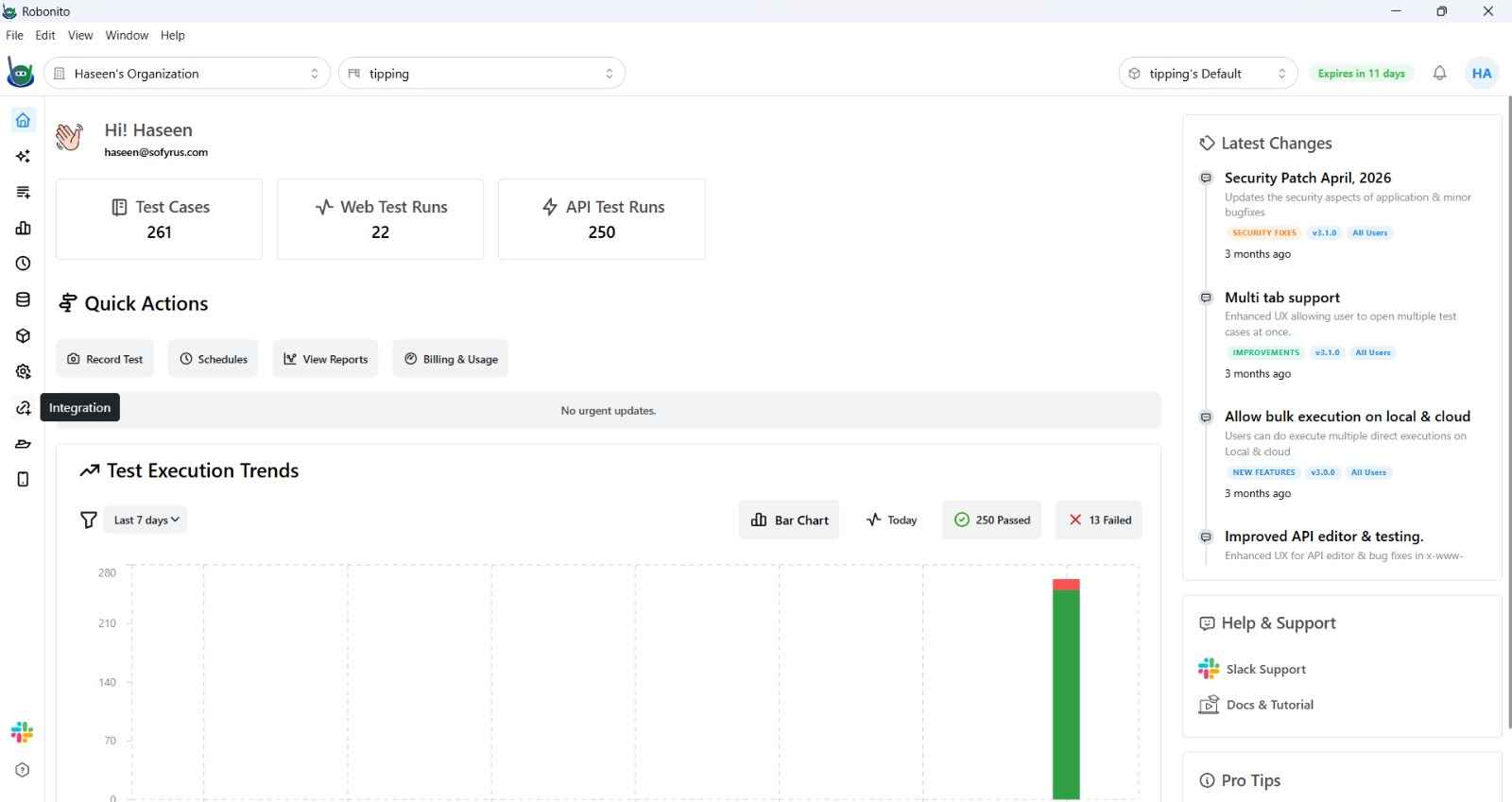Click the Robonito robot logo

20,73
